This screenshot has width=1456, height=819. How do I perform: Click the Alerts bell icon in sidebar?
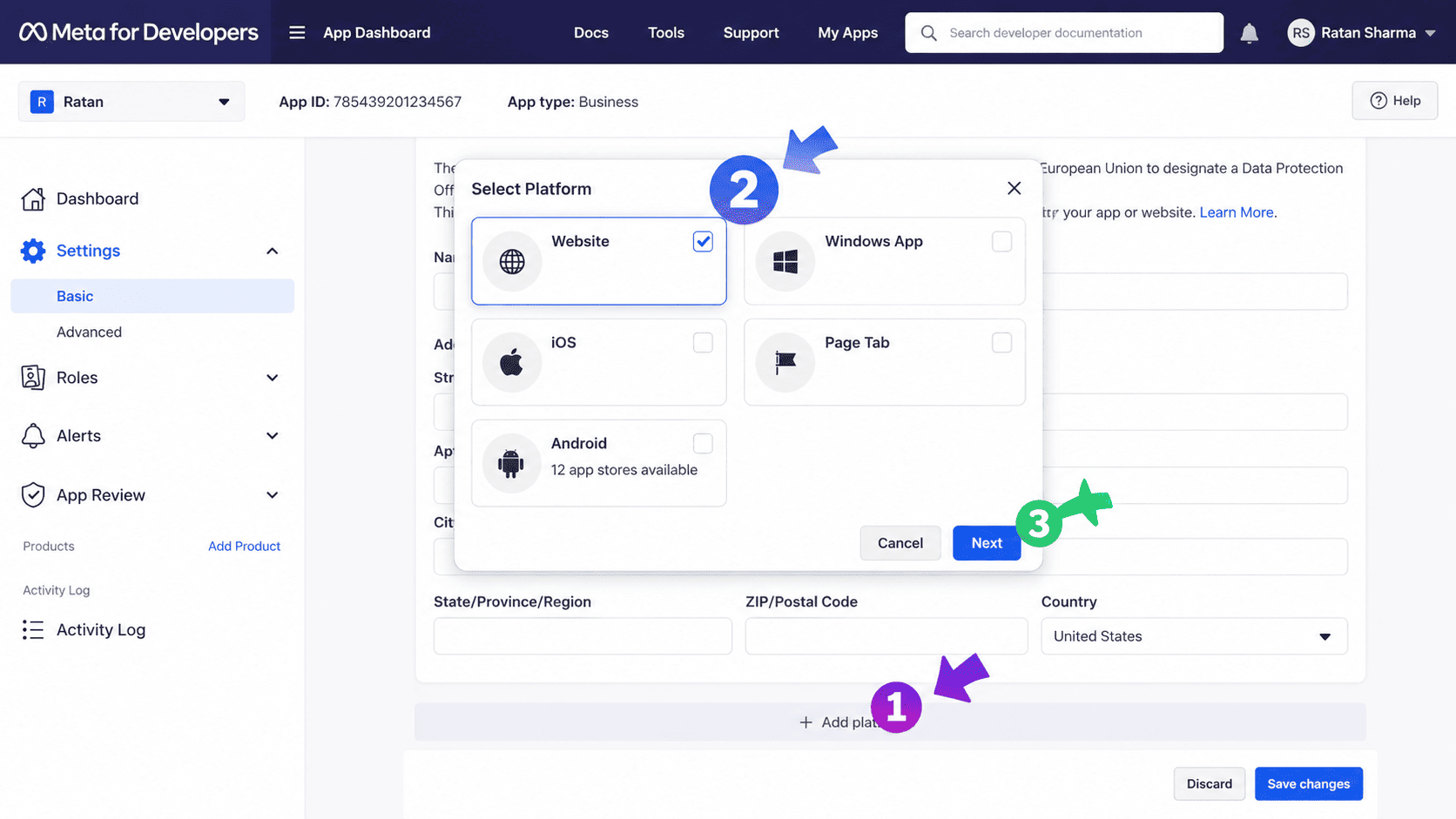click(x=33, y=436)
